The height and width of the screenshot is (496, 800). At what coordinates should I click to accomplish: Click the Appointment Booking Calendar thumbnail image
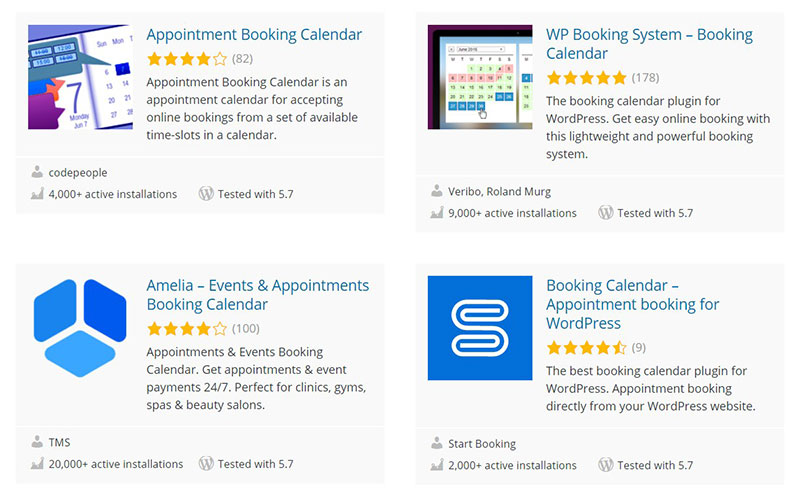pyautogui.click(x=80, y=77)
